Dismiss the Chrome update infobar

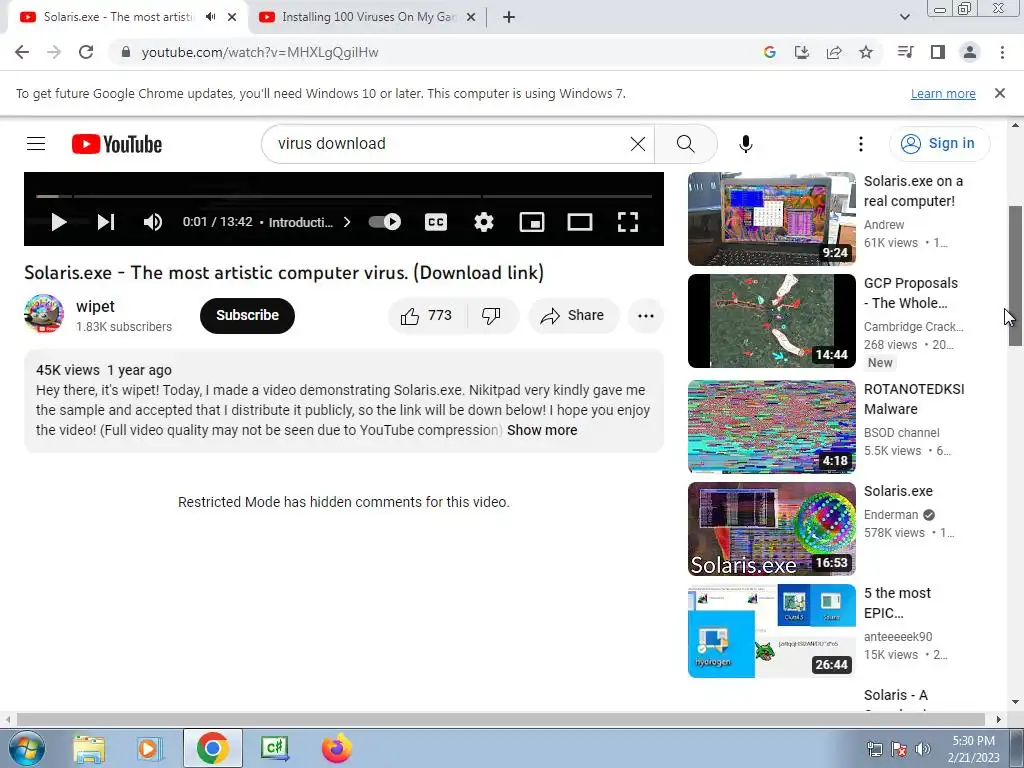pos(1000,93)
